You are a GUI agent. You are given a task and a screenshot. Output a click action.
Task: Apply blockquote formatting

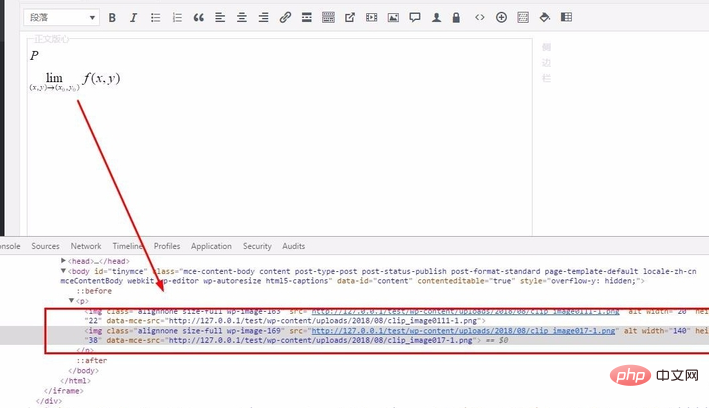tap(198, 18)
